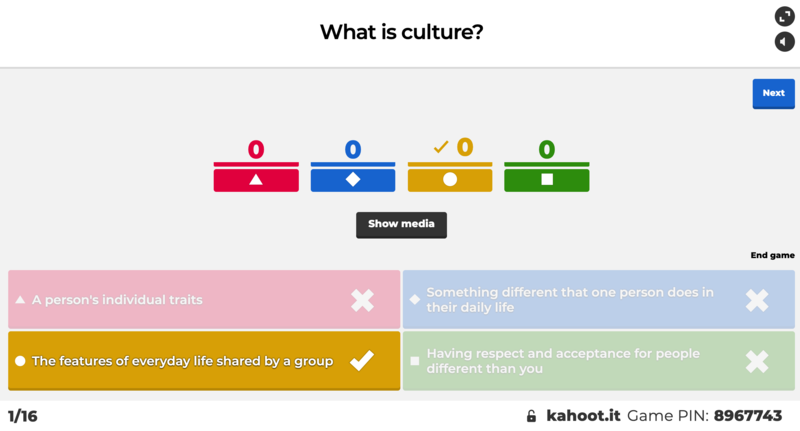Click the lock icon beside kahoot.it
800x431 pixels.
click(532, 416)
